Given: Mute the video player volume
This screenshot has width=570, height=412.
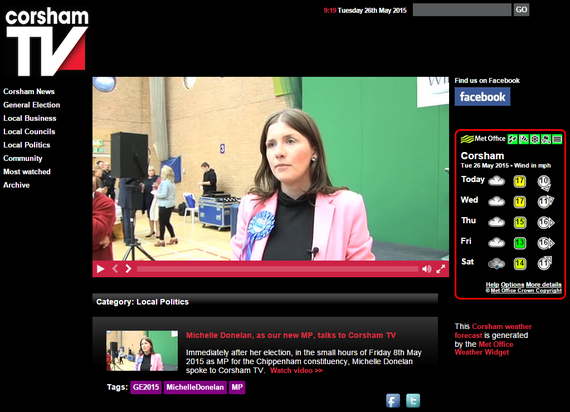Looking at the screenshot, I should pyautogui.click(x=426, y=269).
